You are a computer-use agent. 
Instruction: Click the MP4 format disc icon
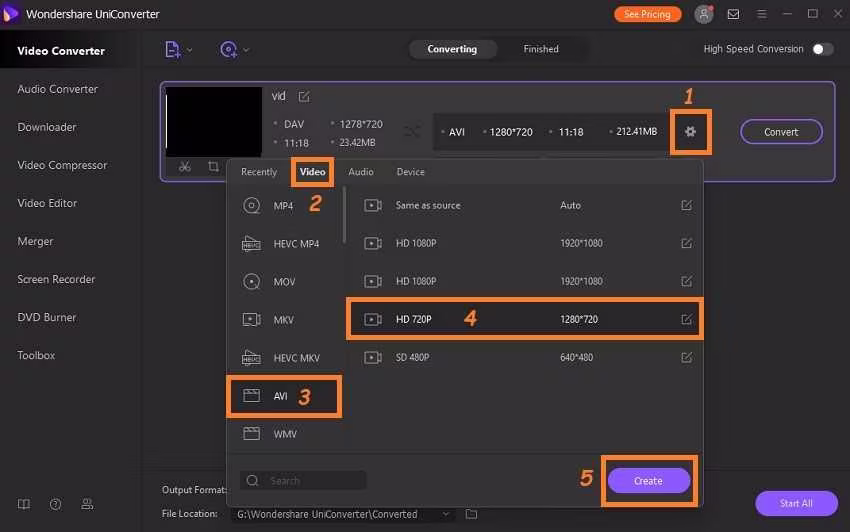pos(251,206)
